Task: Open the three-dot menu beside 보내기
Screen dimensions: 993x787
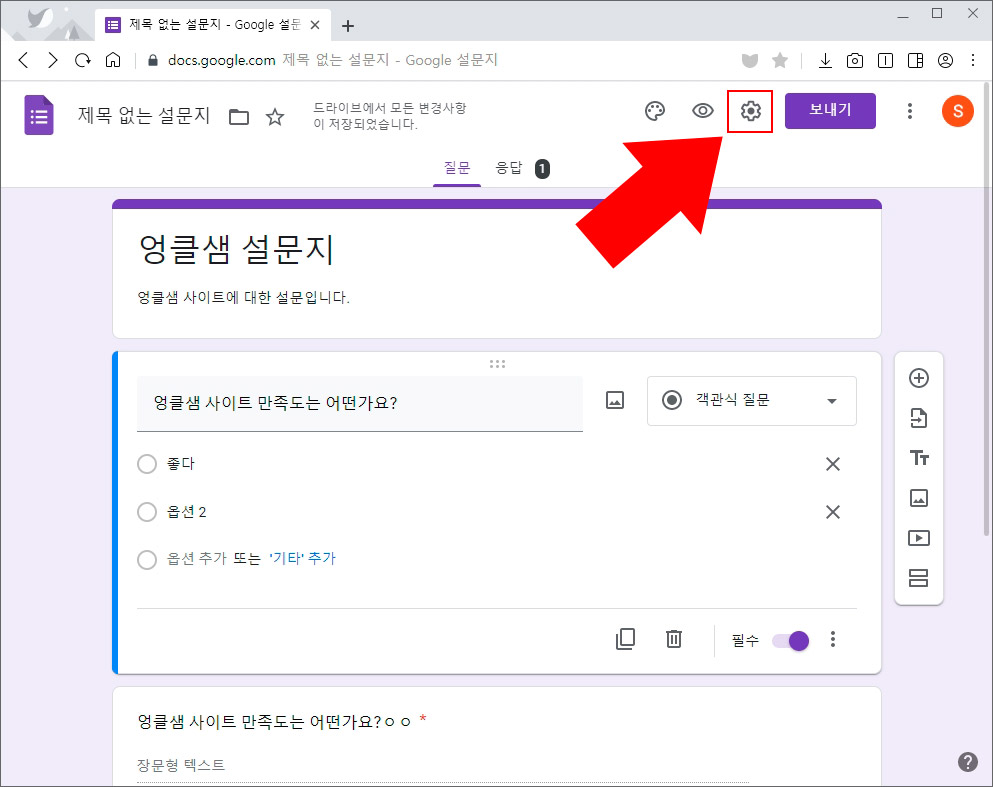Action: [x=909, y=111]
